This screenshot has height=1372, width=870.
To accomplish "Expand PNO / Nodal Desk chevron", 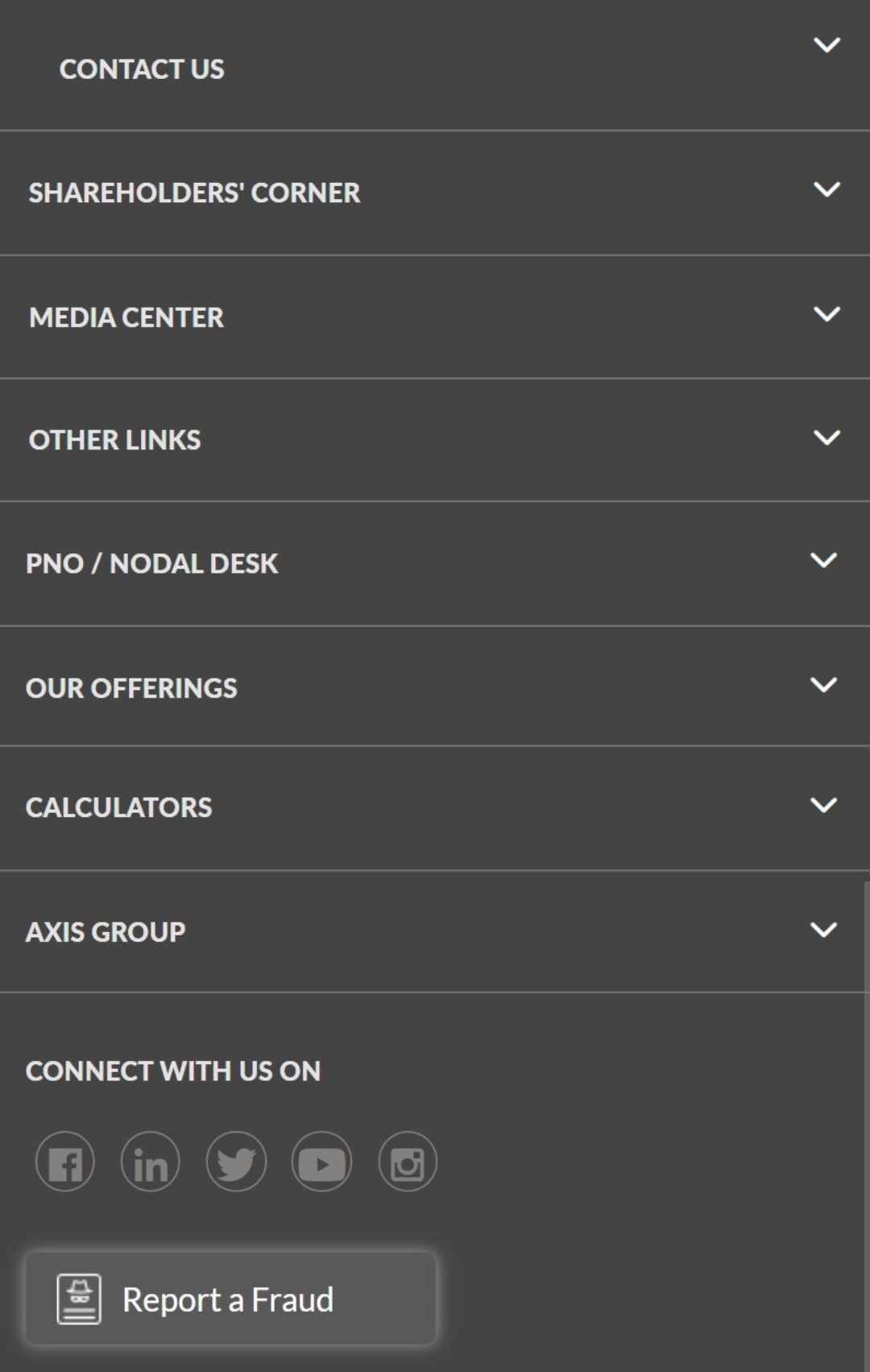I will (823, 561).
